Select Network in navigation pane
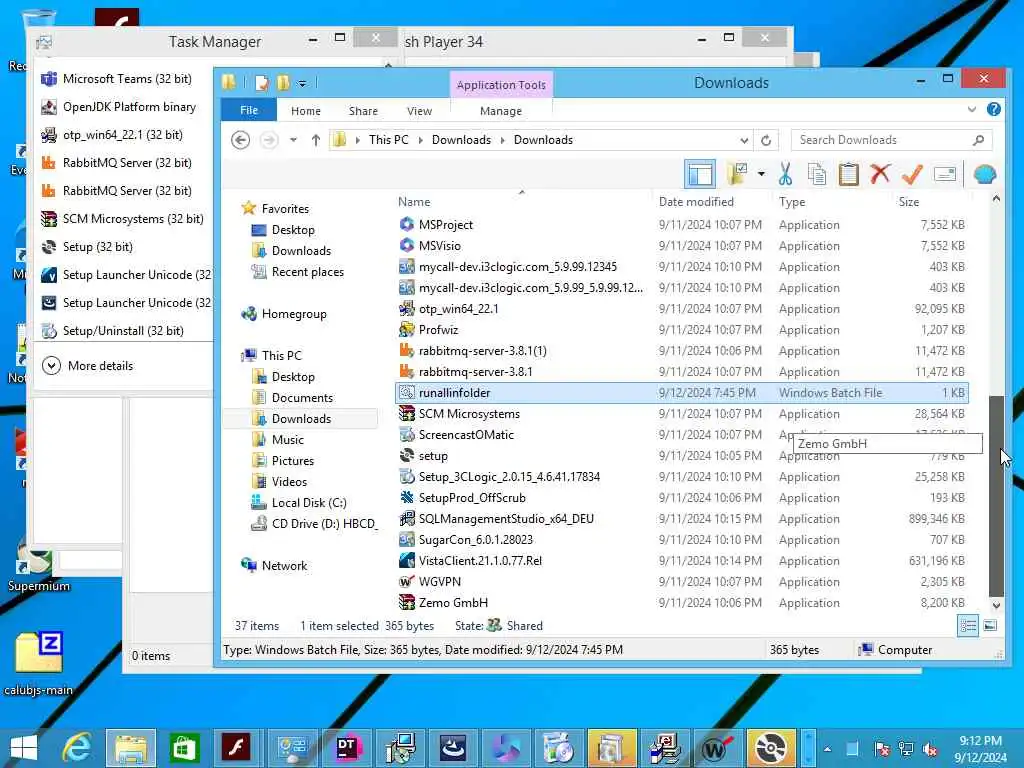The width and height of the screenshot is (1024, 768). [x=274, y=566]
